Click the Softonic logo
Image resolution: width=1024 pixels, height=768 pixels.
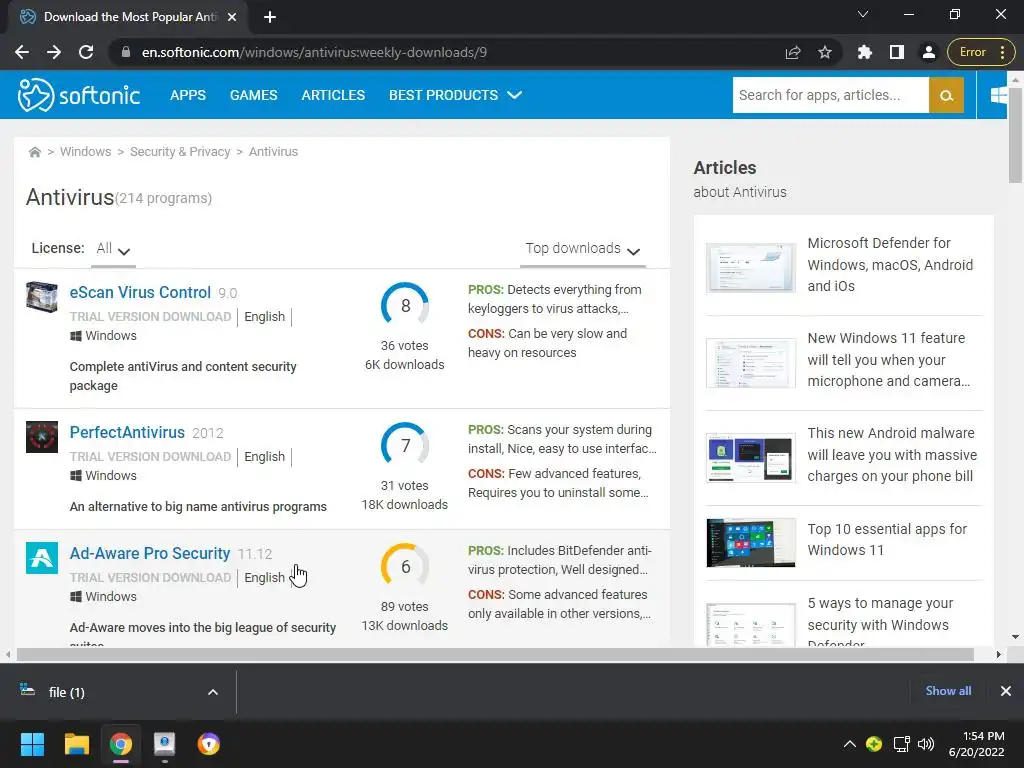(78, 95)
